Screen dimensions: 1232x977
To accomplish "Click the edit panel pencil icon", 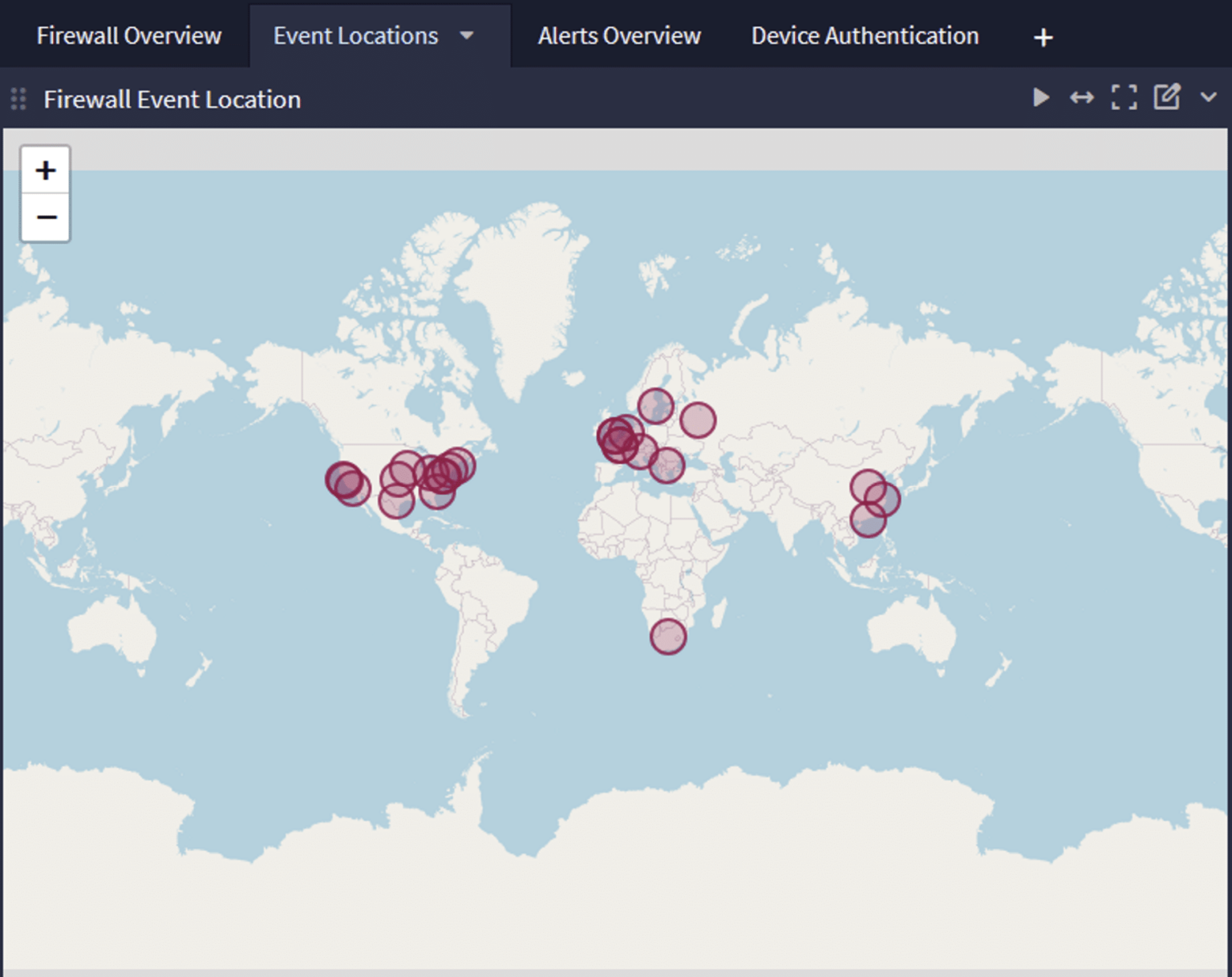I will [1165, 98].
